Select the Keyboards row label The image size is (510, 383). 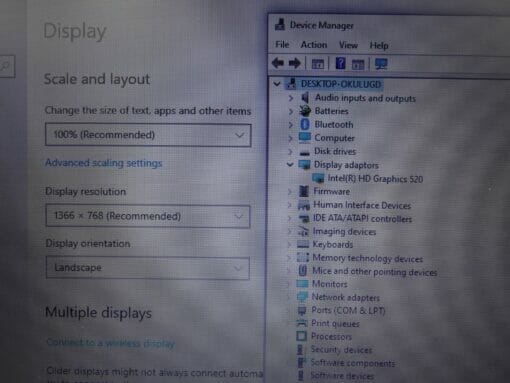pyautogui.click(x=333, y=245)
